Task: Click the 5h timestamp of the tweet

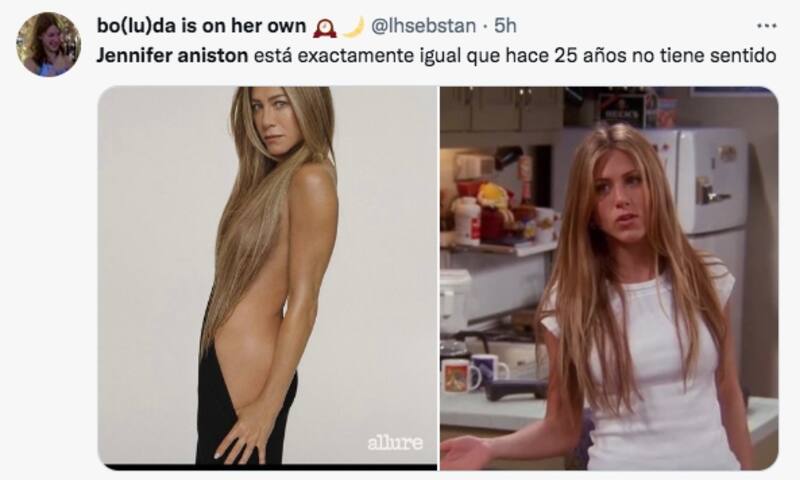Action: point(505,26)
